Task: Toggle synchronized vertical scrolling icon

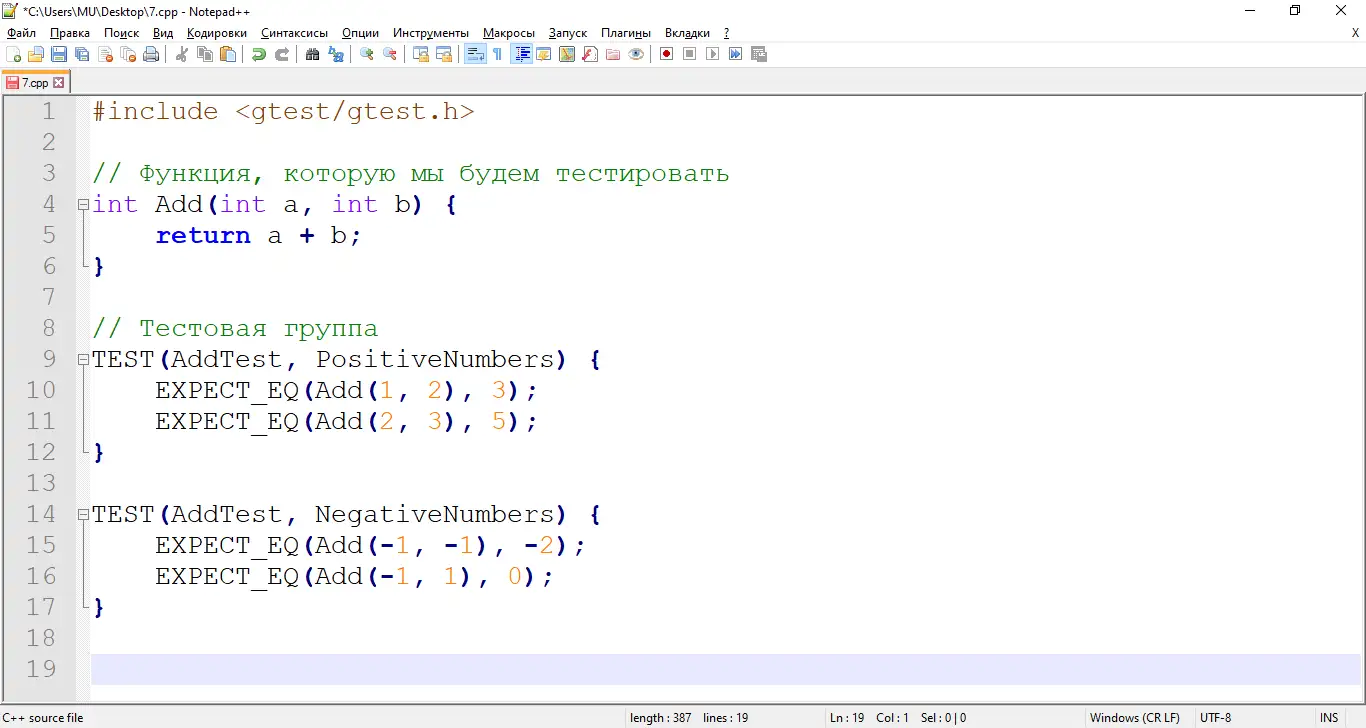Action: tap(421, 54)
